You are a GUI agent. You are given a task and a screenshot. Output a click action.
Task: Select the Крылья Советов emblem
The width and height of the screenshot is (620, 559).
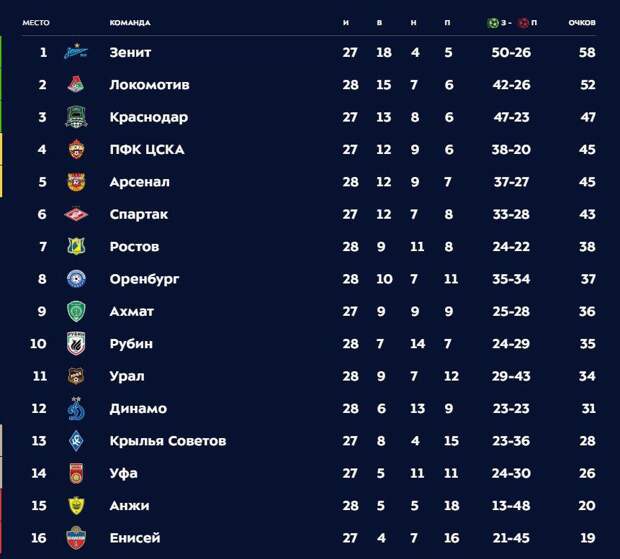tap(76, 440)
